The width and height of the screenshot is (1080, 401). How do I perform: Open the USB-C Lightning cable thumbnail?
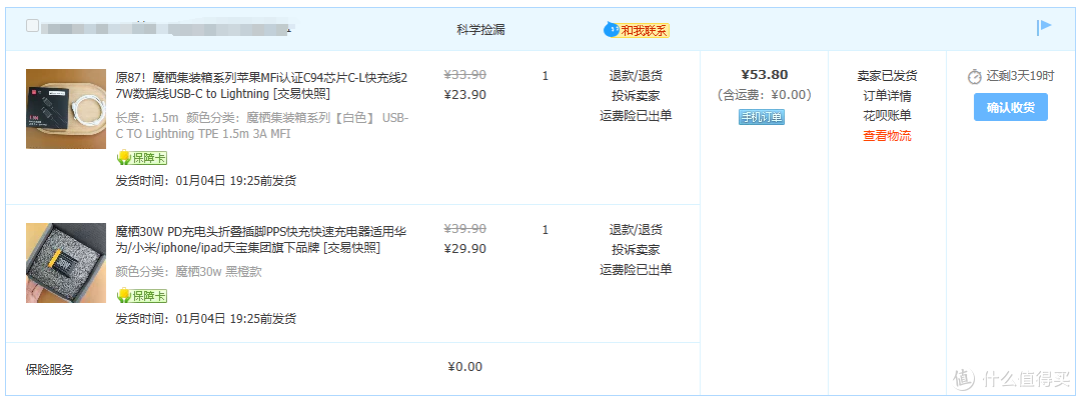click(66, 109)
